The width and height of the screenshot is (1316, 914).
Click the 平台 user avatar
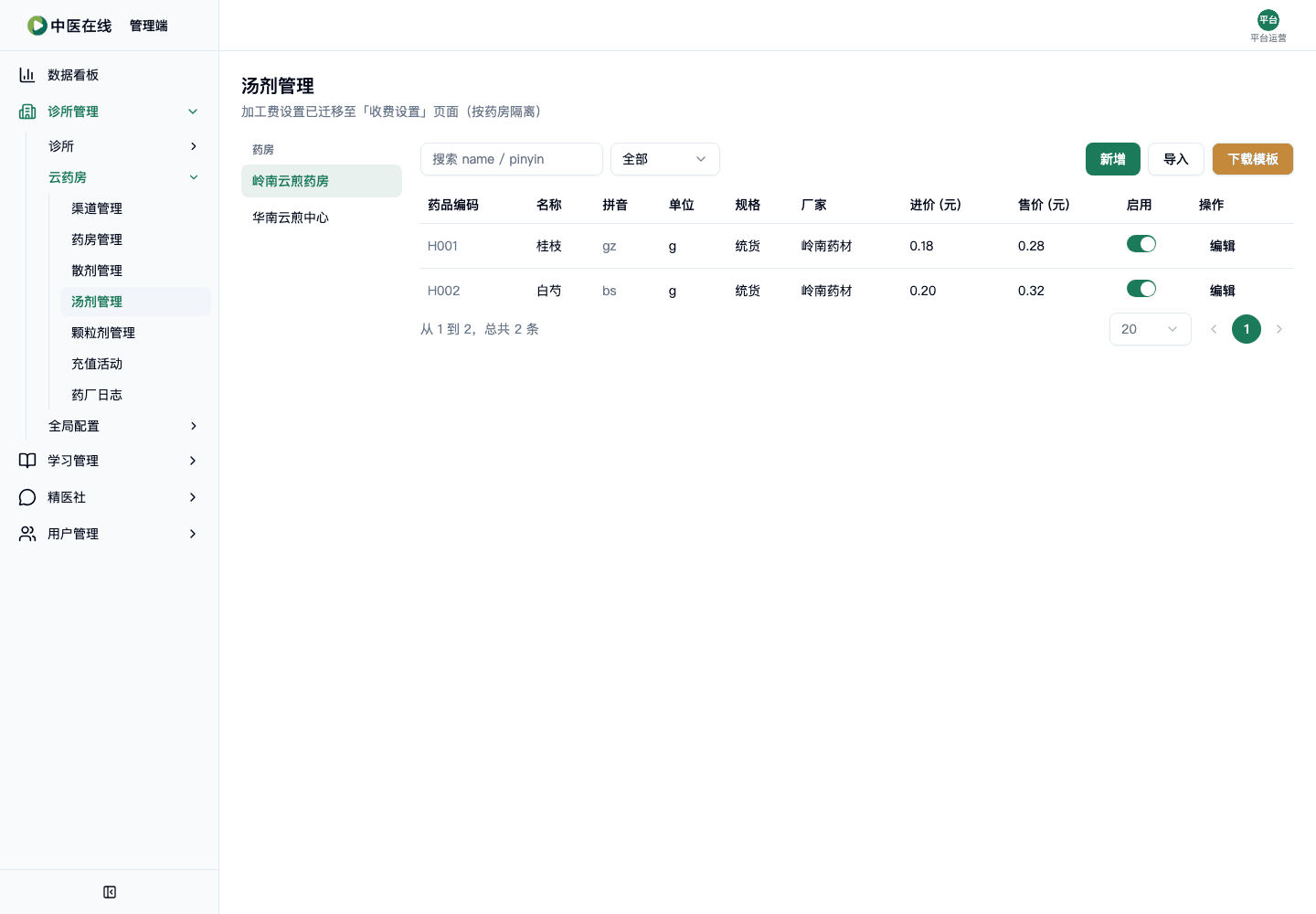pyautogui.click(x=1268, y=20)
